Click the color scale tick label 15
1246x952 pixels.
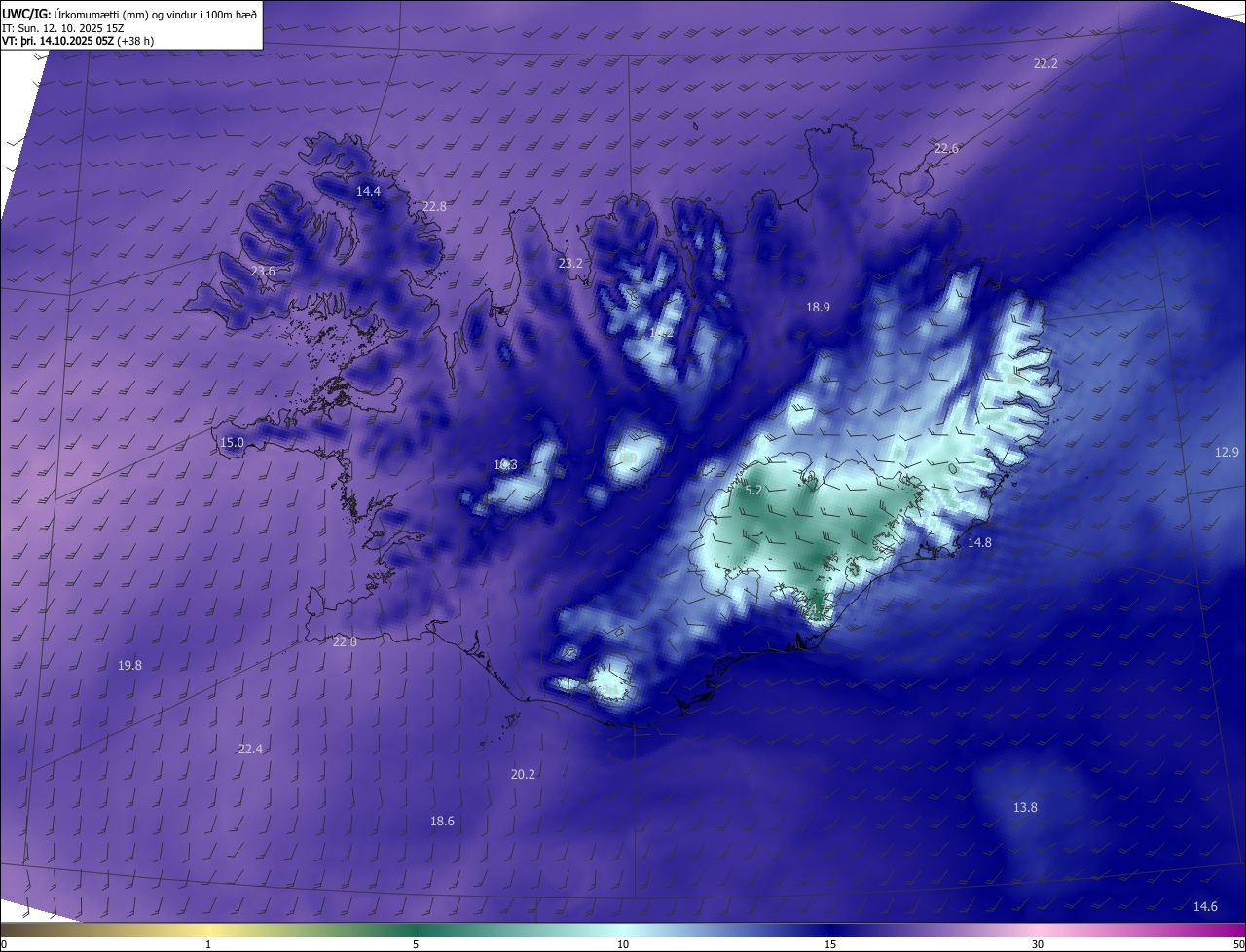click(x=830, y=944)
